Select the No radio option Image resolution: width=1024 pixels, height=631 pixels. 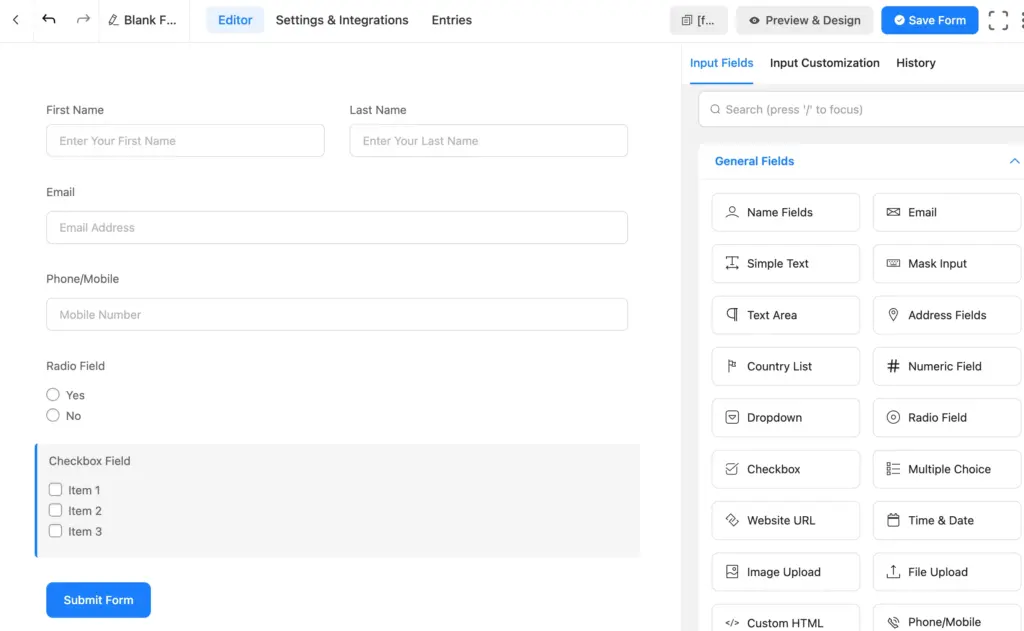point(52,415)
